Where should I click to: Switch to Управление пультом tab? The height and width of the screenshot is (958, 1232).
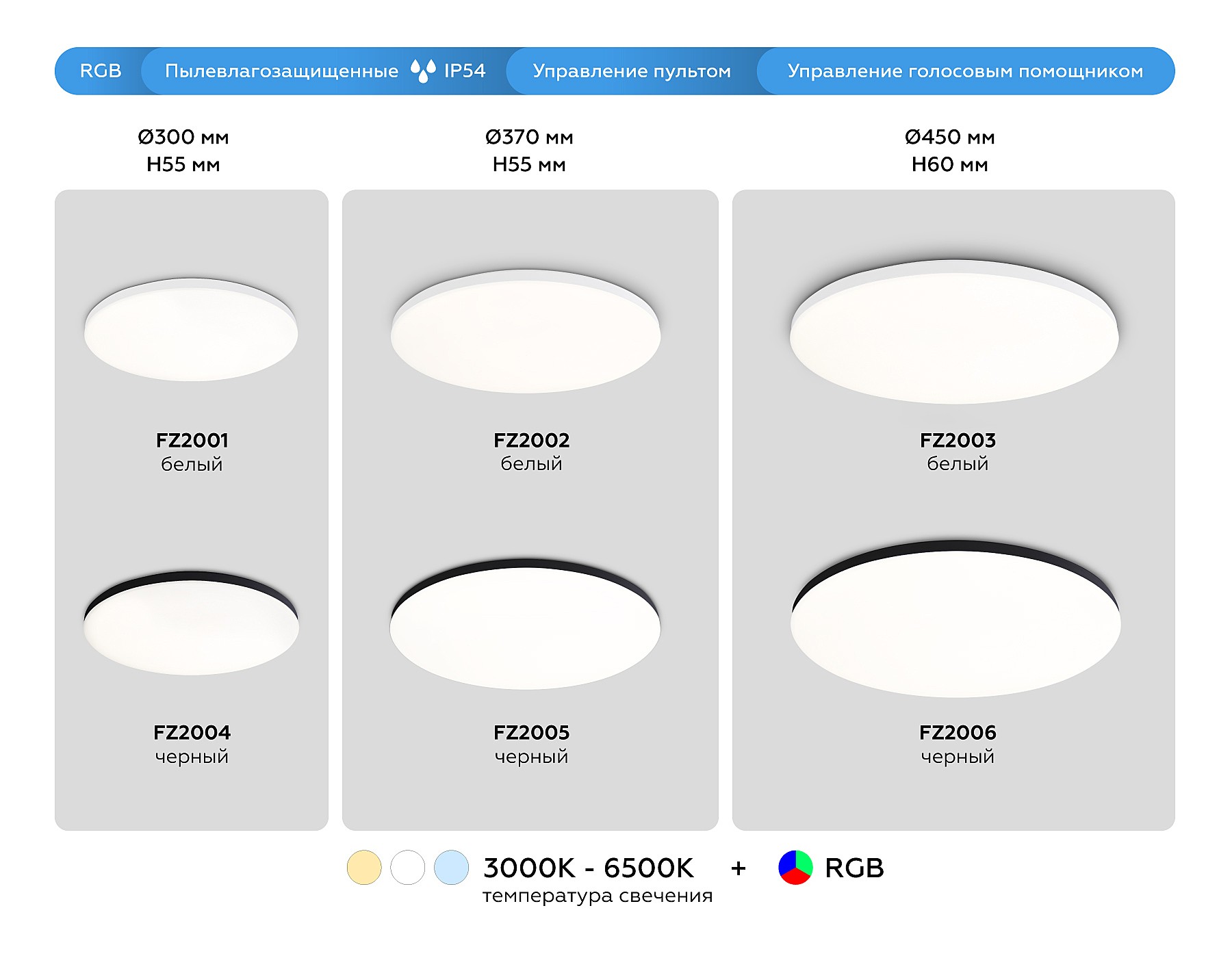point(632,70)
